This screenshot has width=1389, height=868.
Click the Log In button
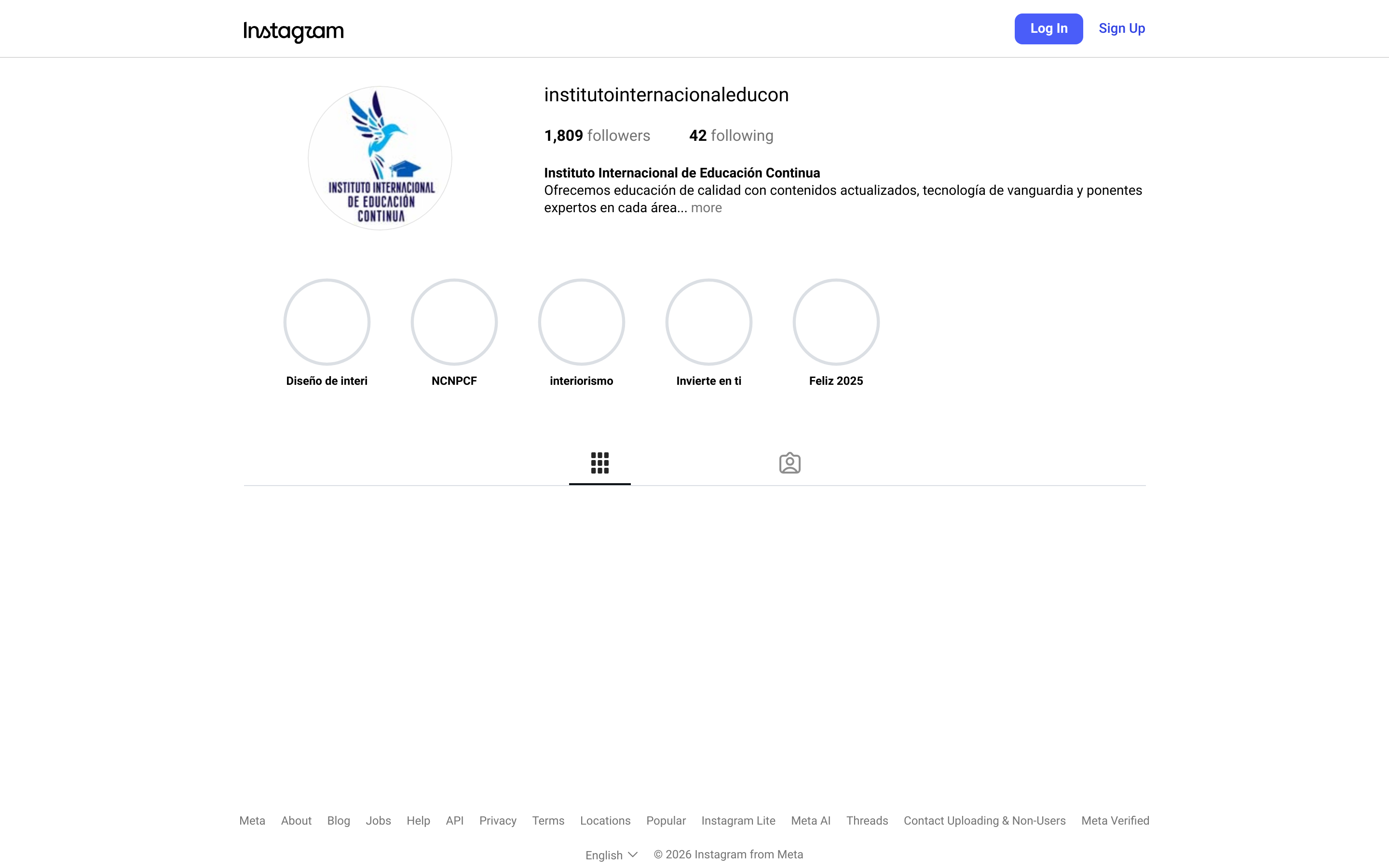(x=1049, y=29)
